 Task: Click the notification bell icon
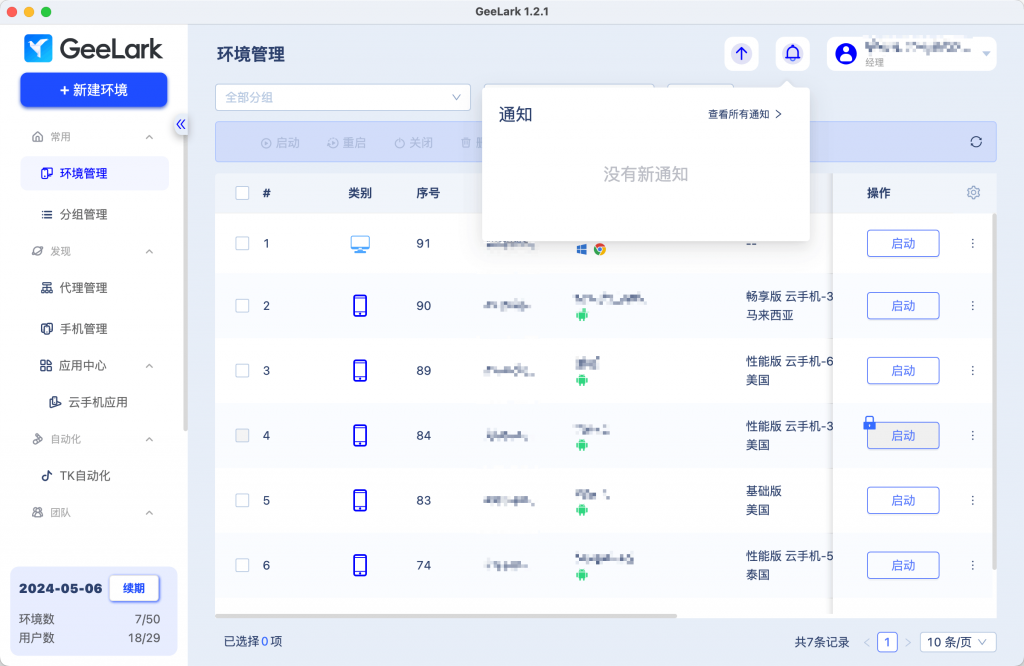click(792, 54)
